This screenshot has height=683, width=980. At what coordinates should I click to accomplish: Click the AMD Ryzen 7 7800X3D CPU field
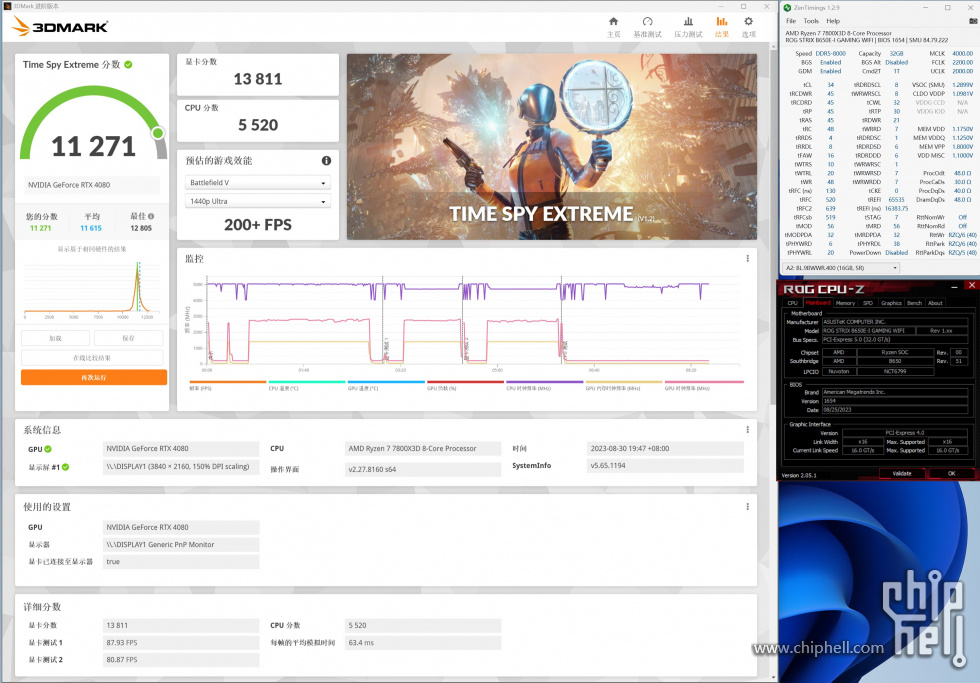coord(424,449)
